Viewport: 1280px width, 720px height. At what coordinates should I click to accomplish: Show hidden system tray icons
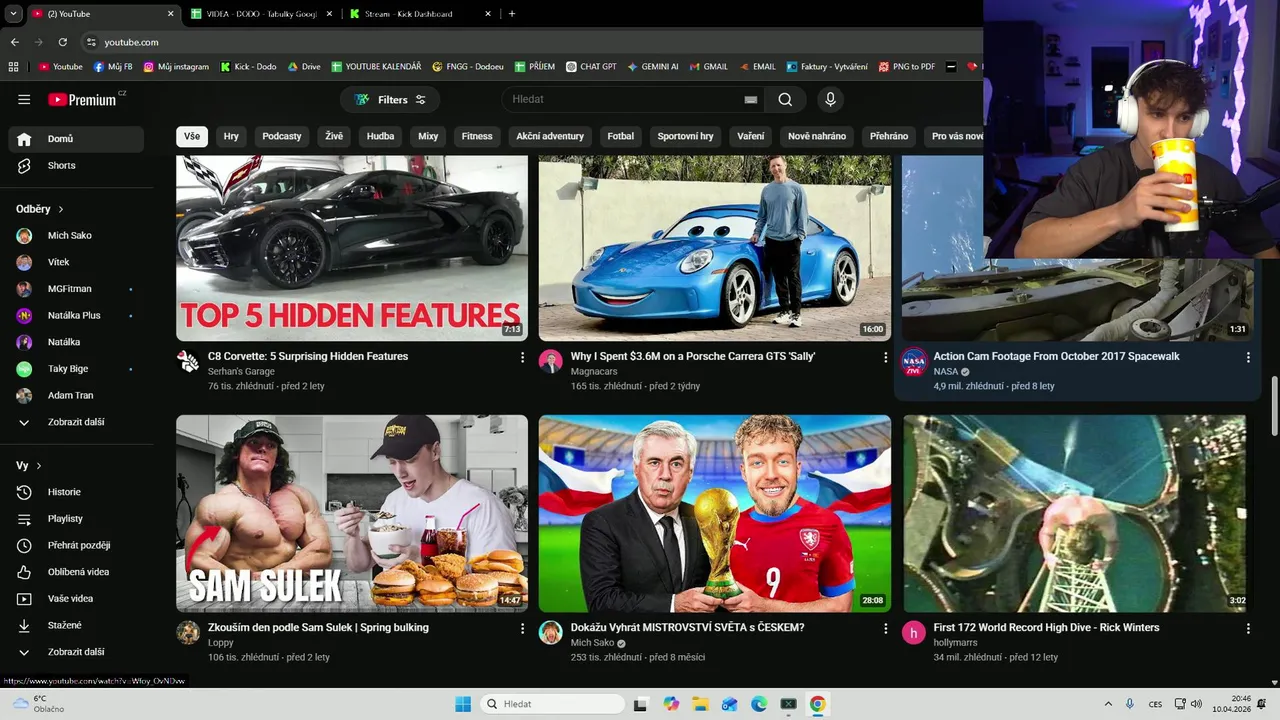click(x=1108, y=704)
